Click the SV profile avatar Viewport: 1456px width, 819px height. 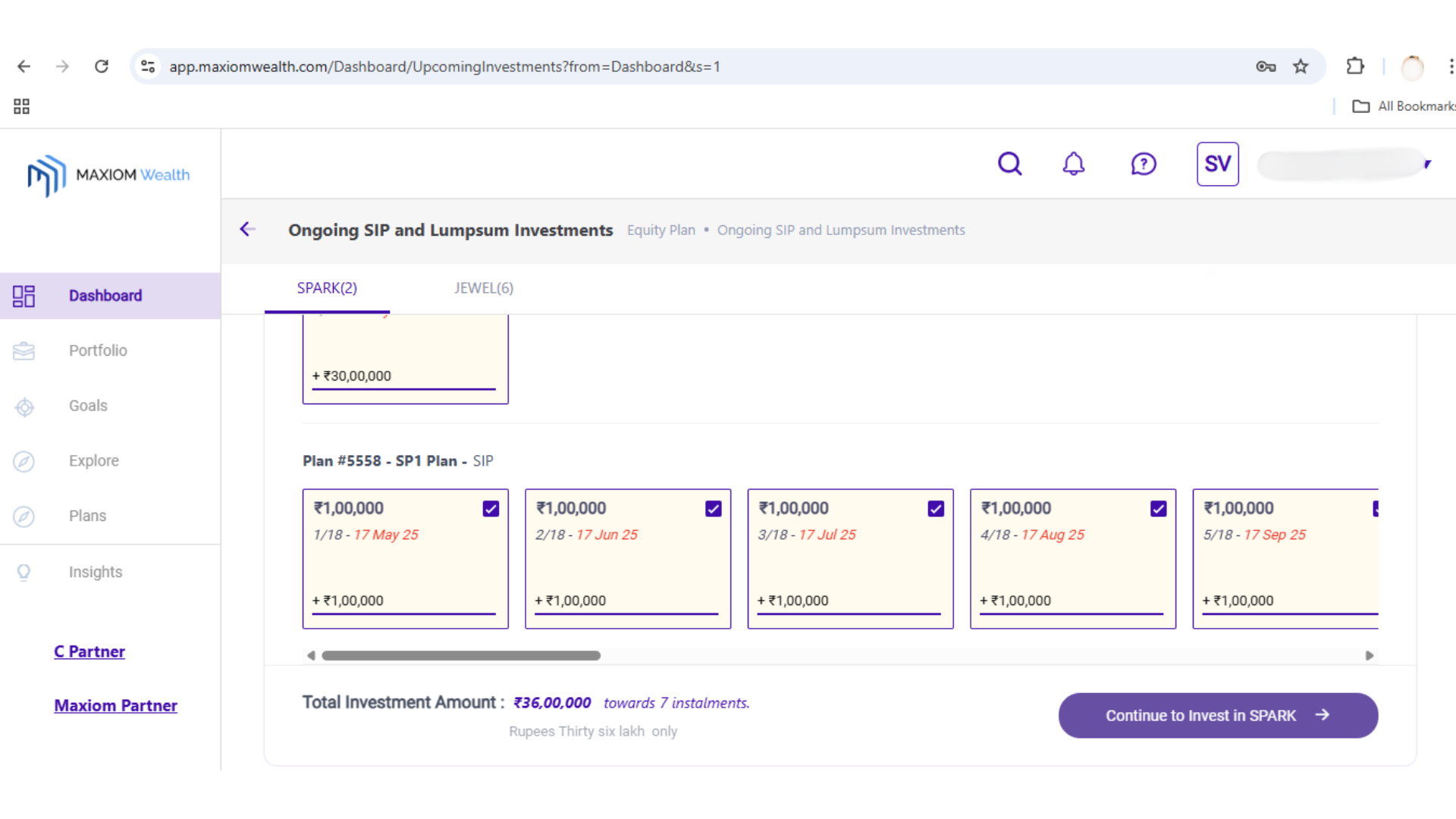pyautogui.click(x=1217, y=164)
